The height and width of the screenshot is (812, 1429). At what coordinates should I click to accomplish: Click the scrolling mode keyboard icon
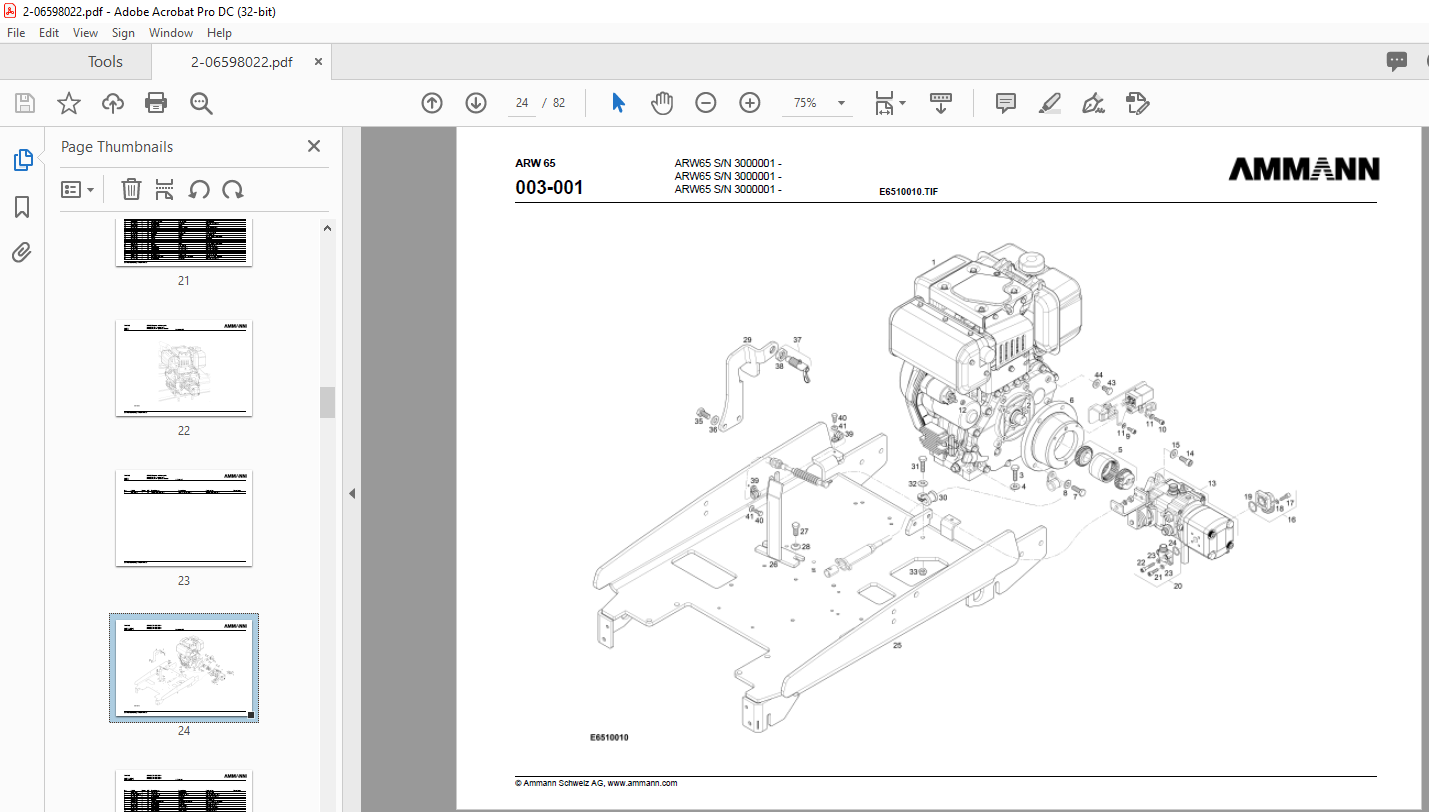[x=941, y=103]
